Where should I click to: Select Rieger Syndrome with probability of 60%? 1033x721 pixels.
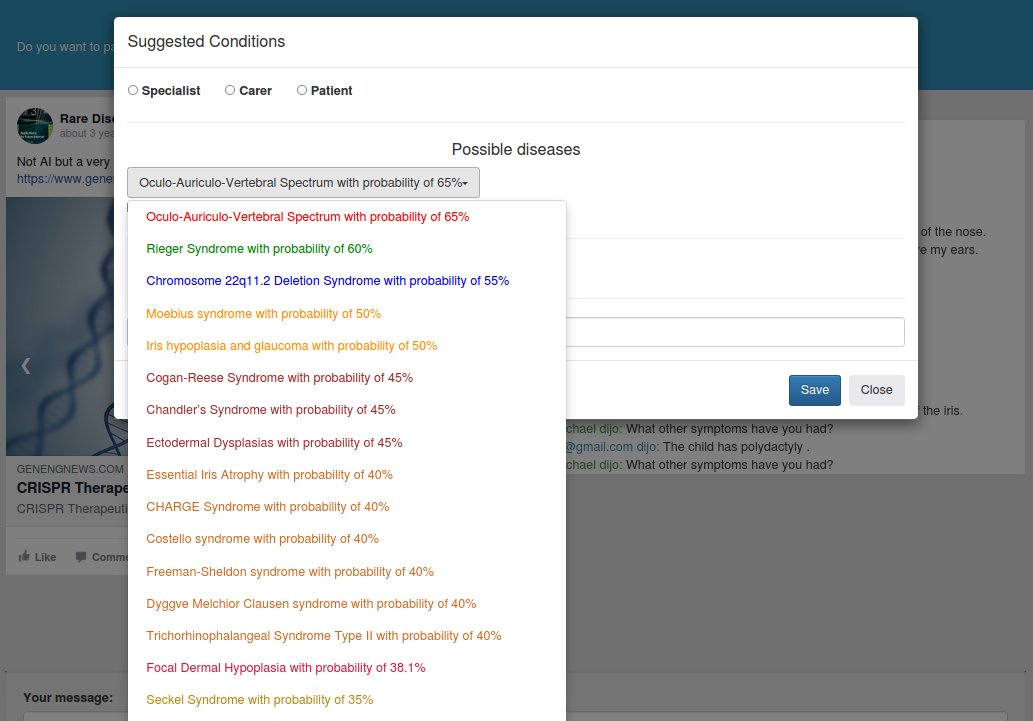(259, 248)
